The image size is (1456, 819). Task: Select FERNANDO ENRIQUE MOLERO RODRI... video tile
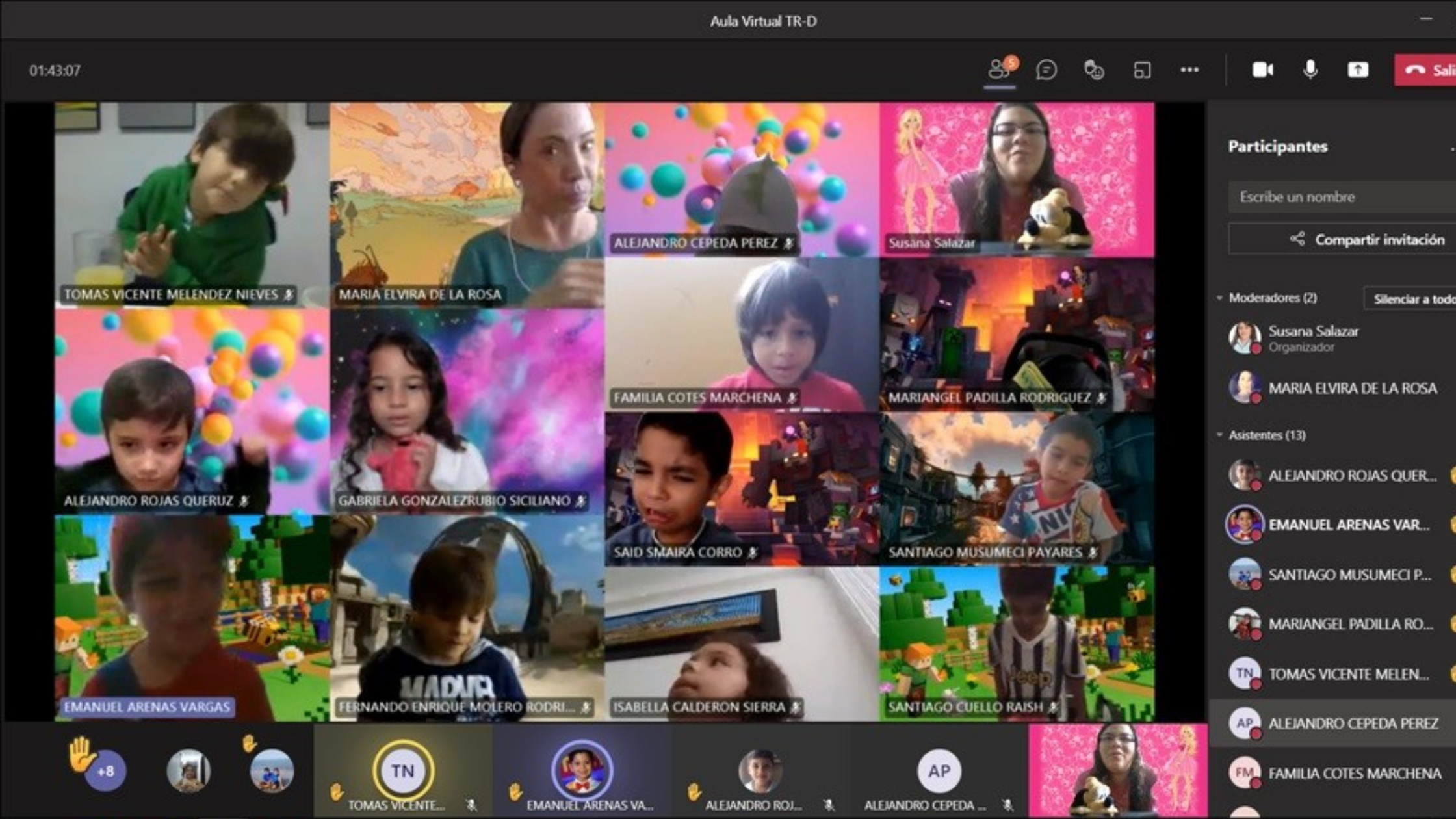click(467, 618)
